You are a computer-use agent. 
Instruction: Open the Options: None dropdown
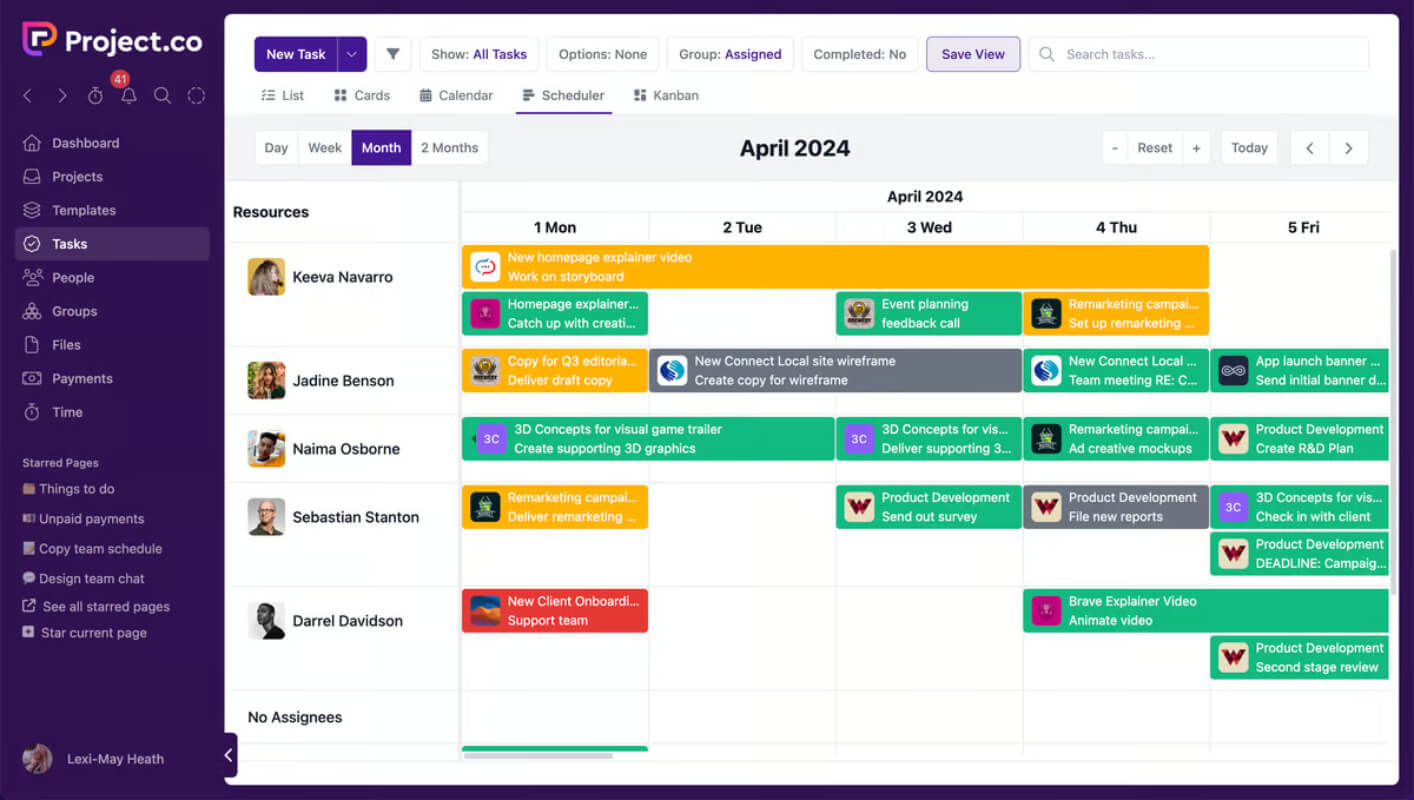603,54
